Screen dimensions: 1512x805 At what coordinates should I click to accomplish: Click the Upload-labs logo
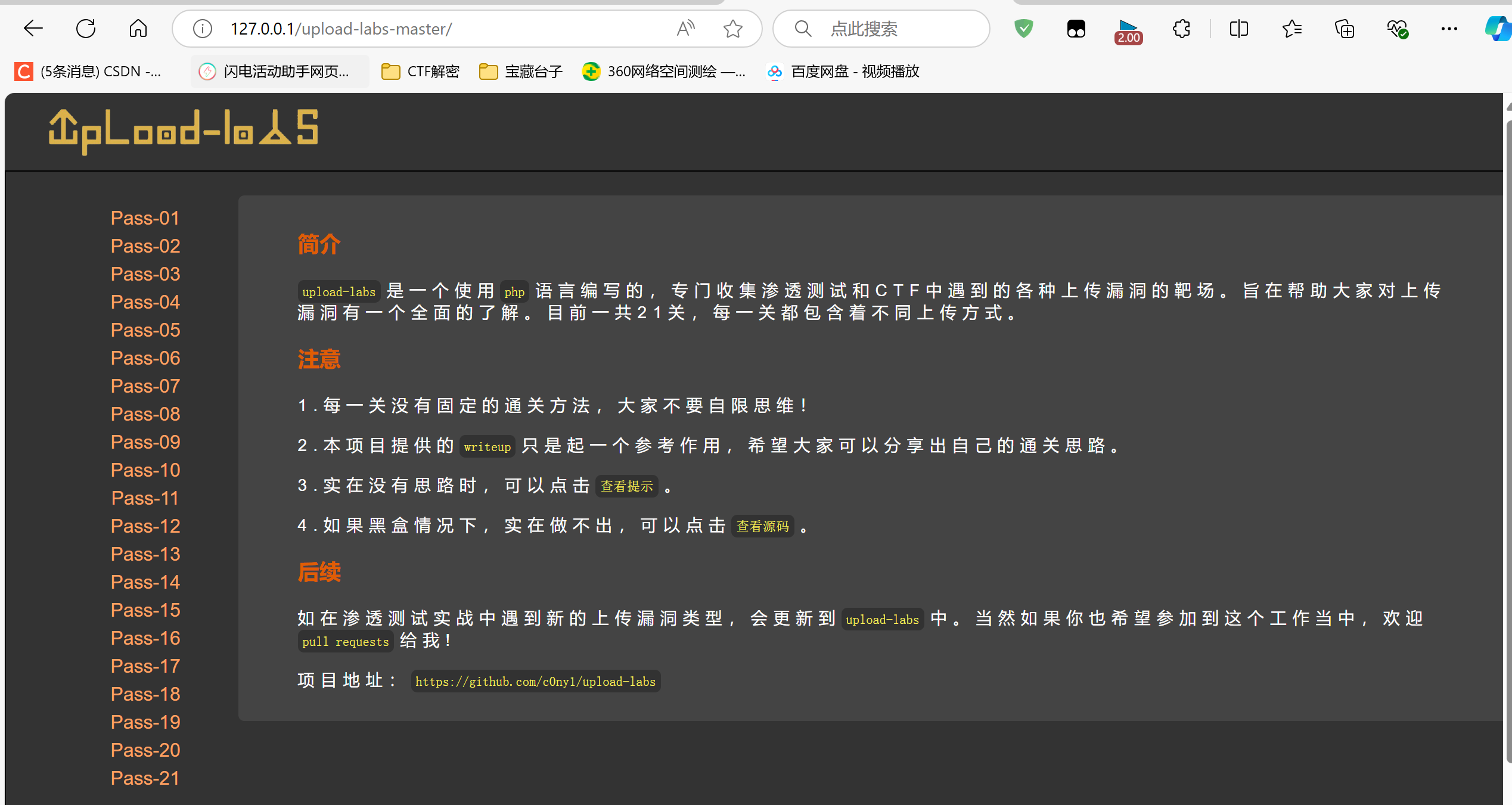click(184, 131)
